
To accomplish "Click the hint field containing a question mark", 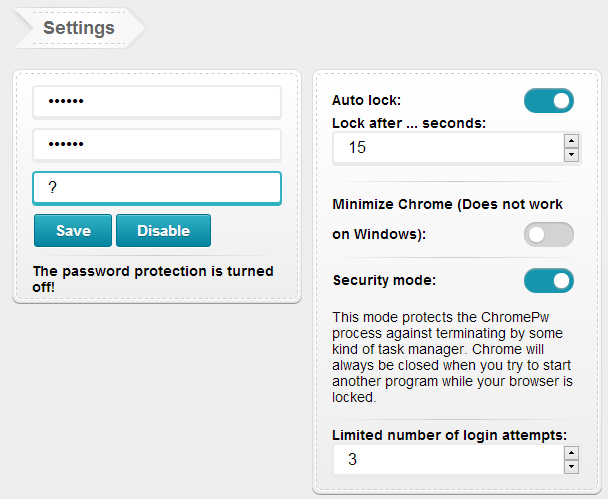I will (x=157, y=188).
